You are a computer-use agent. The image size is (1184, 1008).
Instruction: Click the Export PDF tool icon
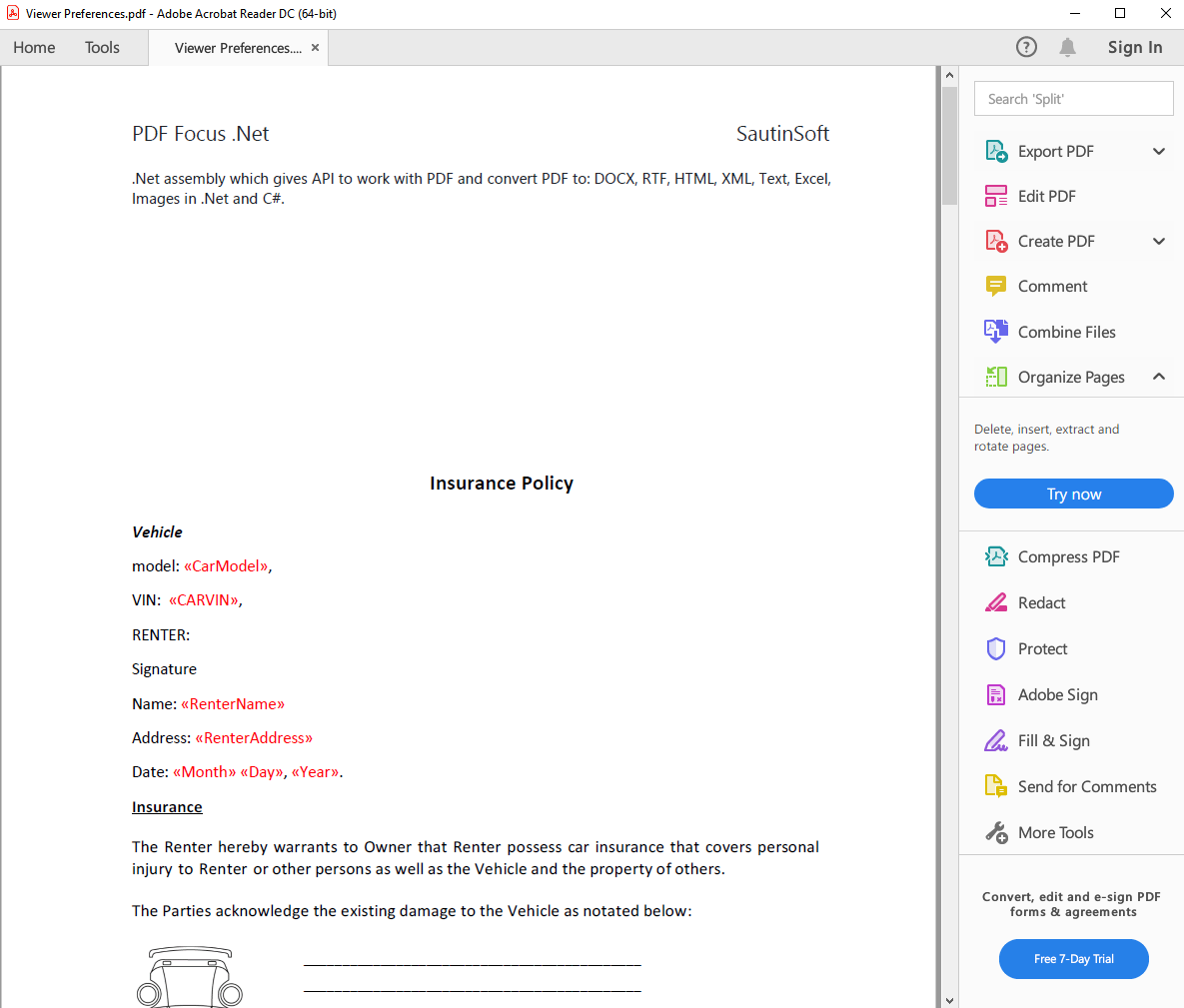(996, 151)
